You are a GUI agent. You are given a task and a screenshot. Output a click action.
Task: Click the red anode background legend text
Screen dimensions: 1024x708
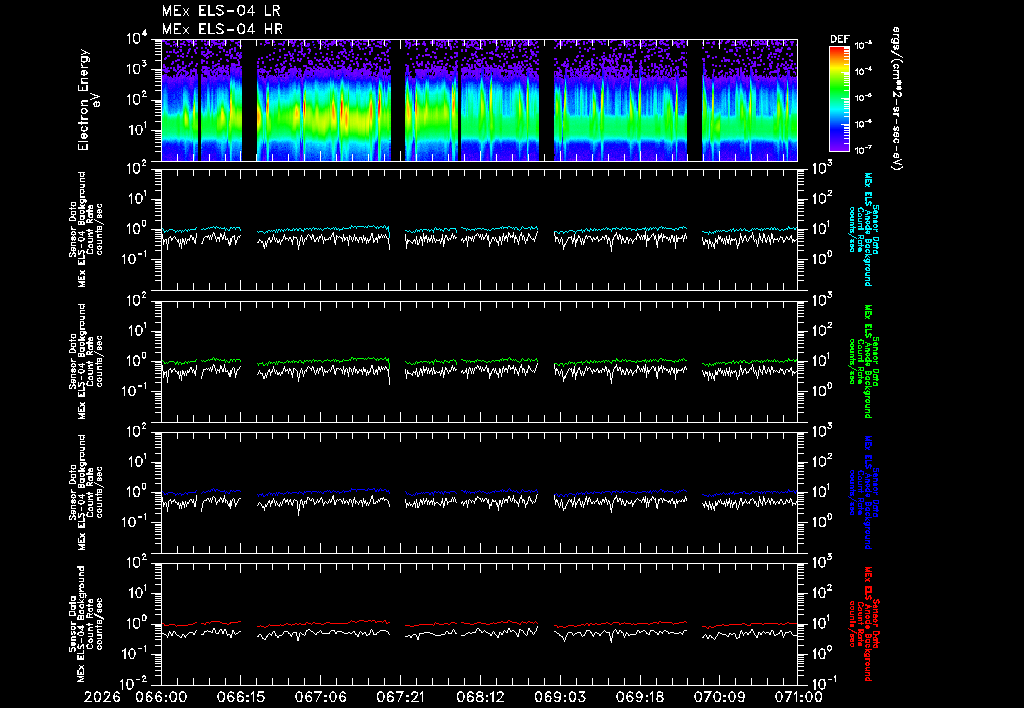863,624
